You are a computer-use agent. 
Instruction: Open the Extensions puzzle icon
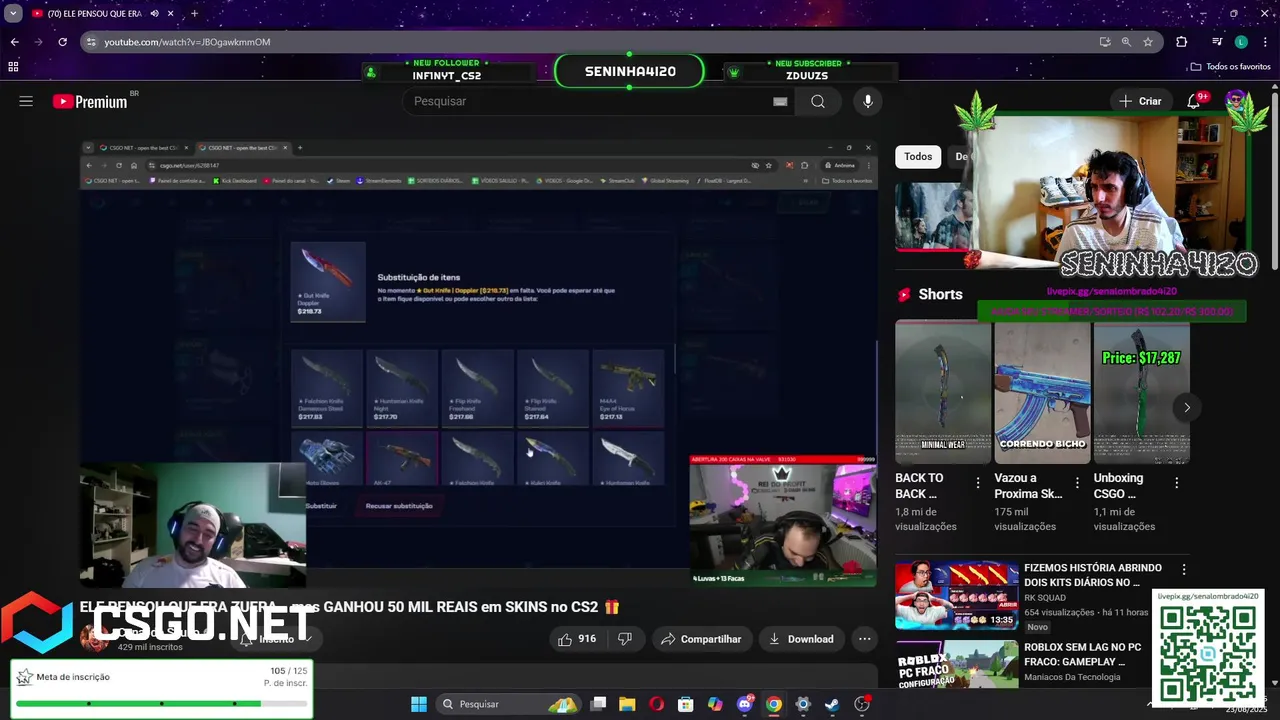coord(1181,42)
